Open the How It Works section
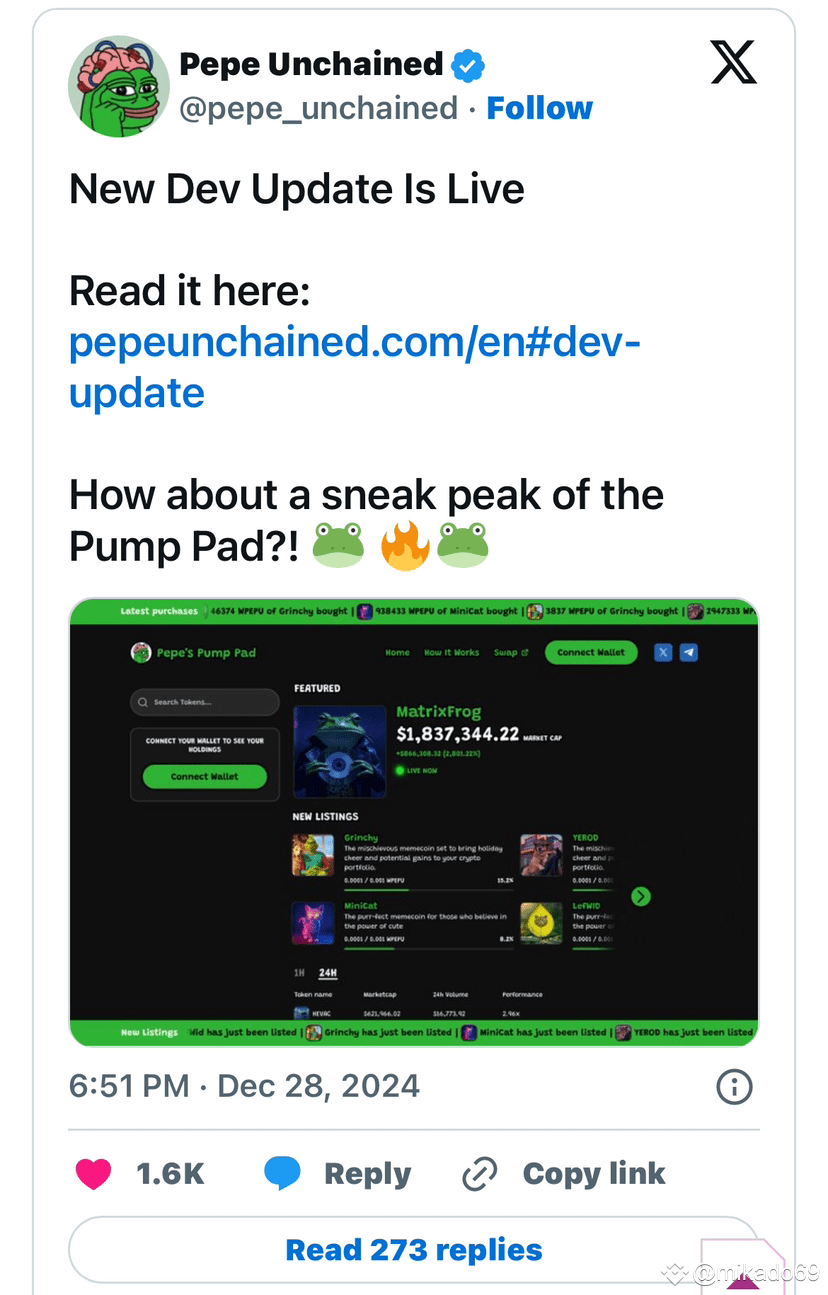Image resolution: width=828 pixels, height=1295 pixels. tap(451, 652)
